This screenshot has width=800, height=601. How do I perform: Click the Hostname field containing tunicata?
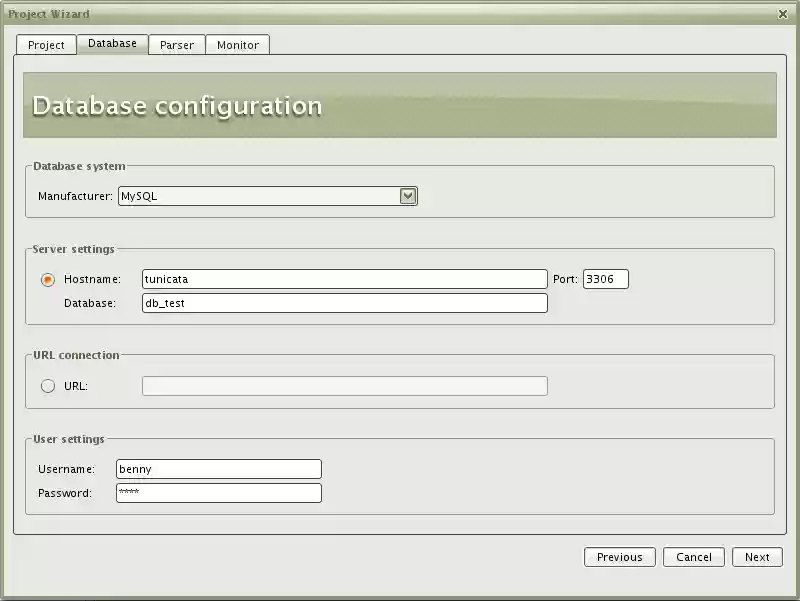[344, 279]
